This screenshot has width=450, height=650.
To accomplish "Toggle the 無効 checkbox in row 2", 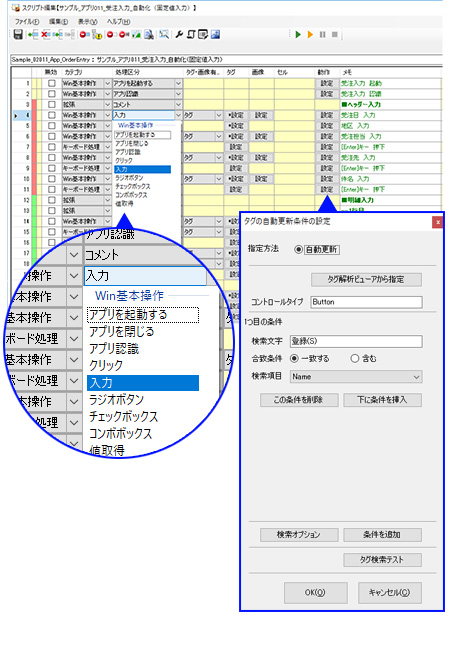I will pos(51,94).
